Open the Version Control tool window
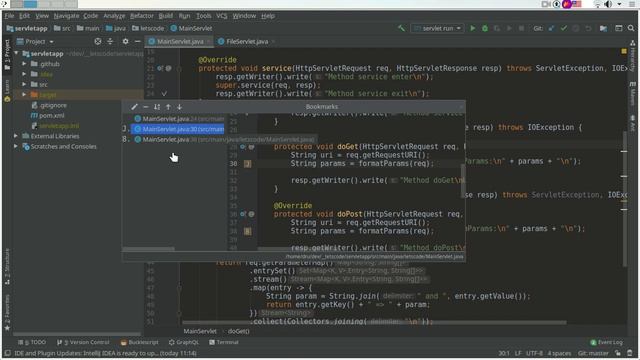The image size is (640, 360). [83, 342]
